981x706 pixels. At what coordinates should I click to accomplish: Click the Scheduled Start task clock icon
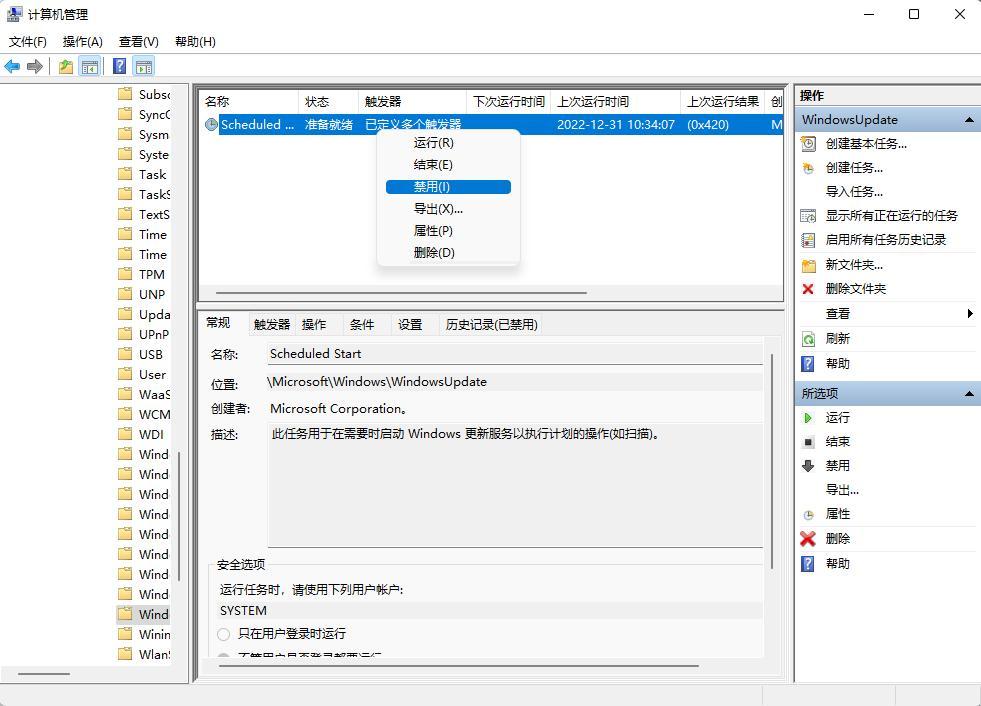coord(211,125)
